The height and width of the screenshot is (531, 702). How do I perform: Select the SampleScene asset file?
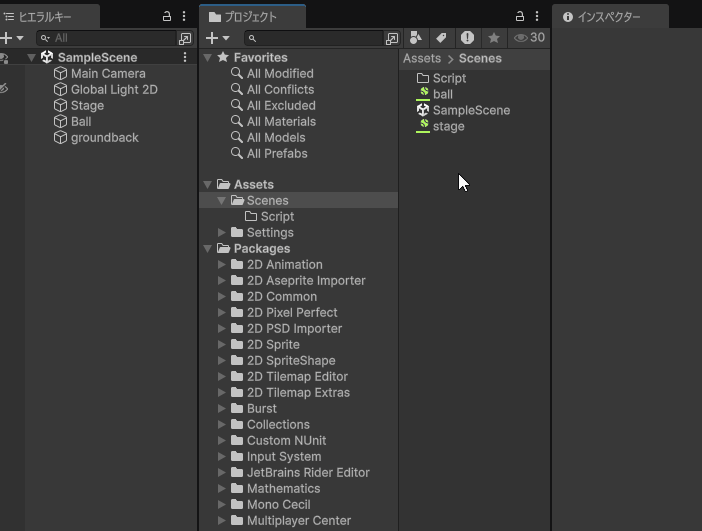pos(471,111)
